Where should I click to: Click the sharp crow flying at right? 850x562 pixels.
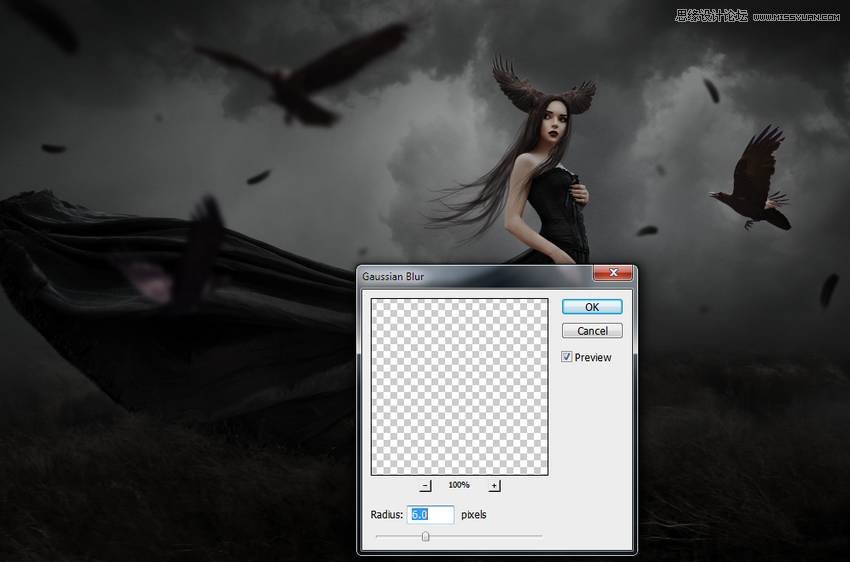[752, 180]
